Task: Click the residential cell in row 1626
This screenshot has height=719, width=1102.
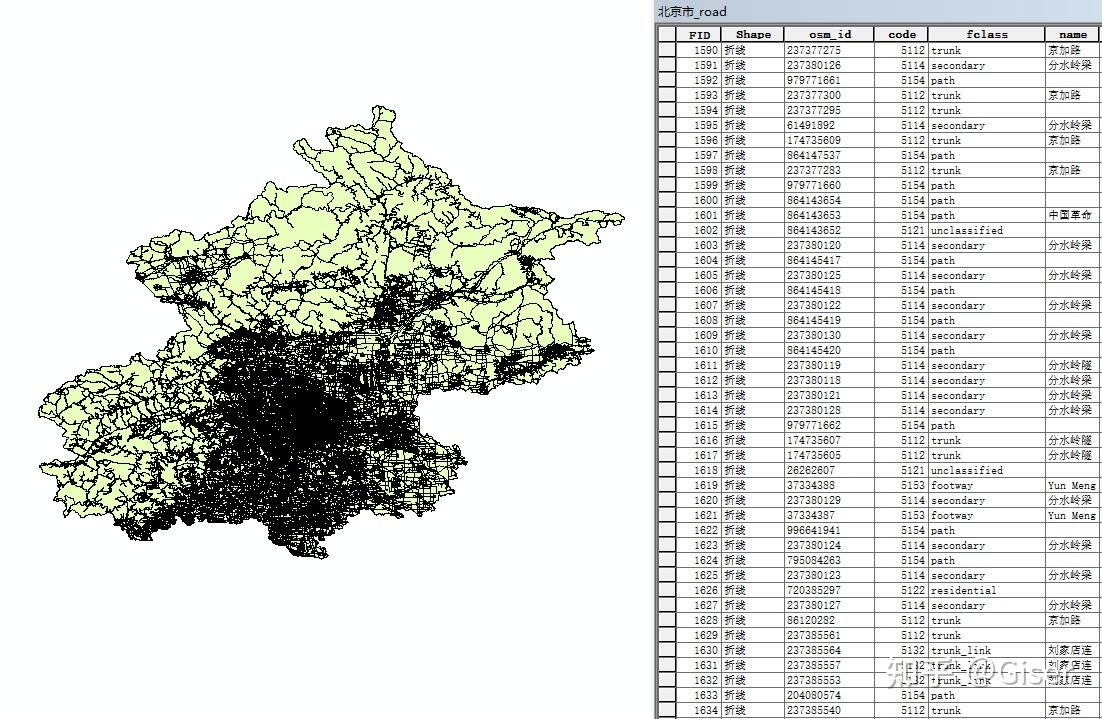Action: point(986,590)
